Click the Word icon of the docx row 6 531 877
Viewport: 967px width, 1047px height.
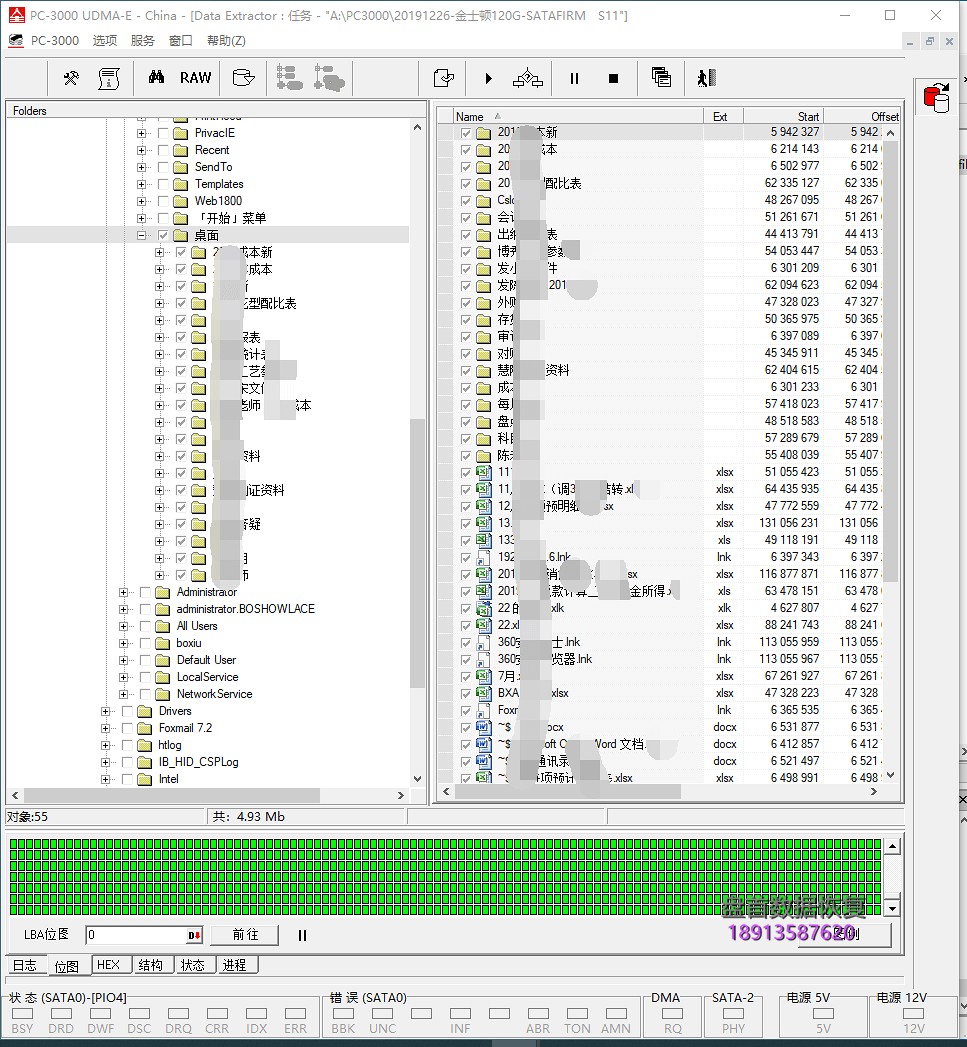[x=484, y=727]
